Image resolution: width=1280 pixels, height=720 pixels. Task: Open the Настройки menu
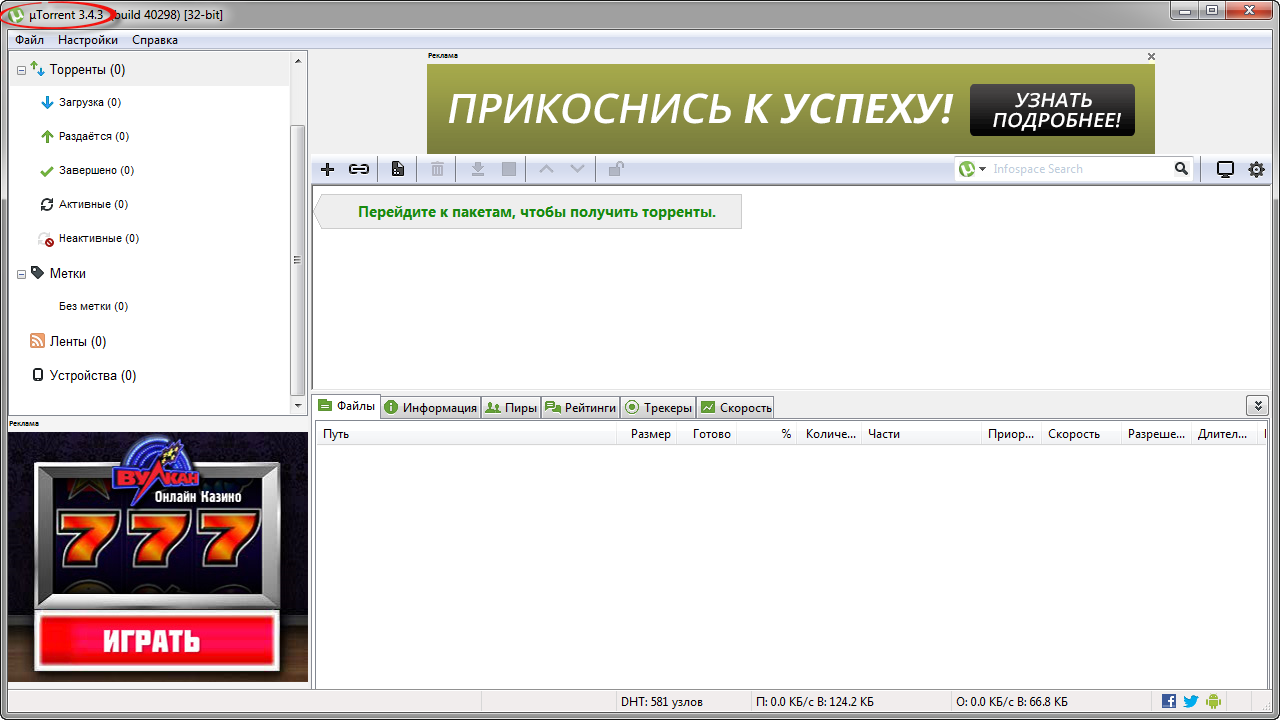coord(87,40)
